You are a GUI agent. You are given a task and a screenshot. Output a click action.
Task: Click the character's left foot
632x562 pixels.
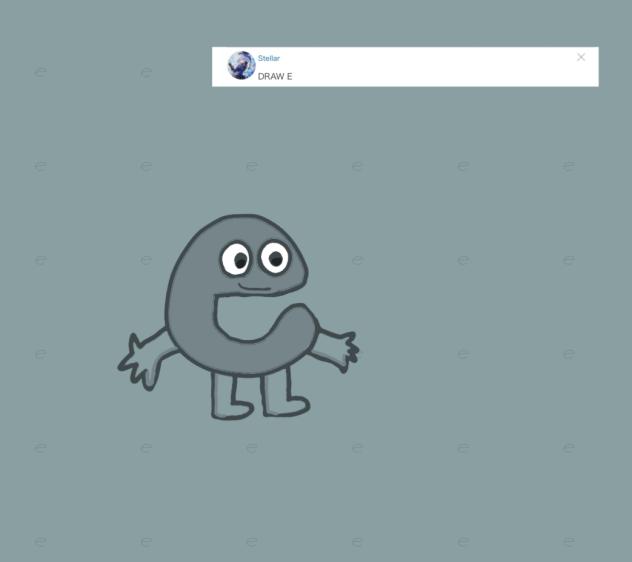point(230,407)
